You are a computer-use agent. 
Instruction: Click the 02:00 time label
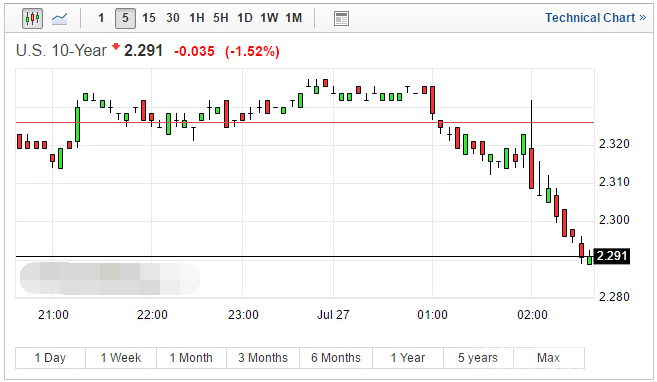coord(532,315)
